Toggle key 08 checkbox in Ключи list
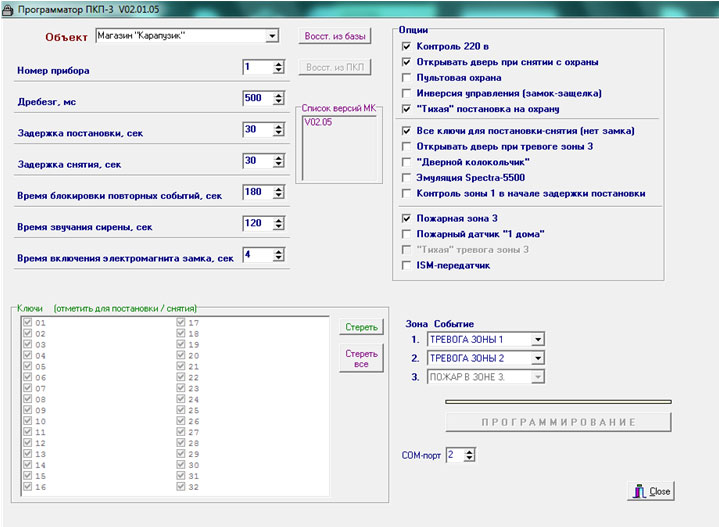This screenshot has height=527, width=719. pos(28,399)
